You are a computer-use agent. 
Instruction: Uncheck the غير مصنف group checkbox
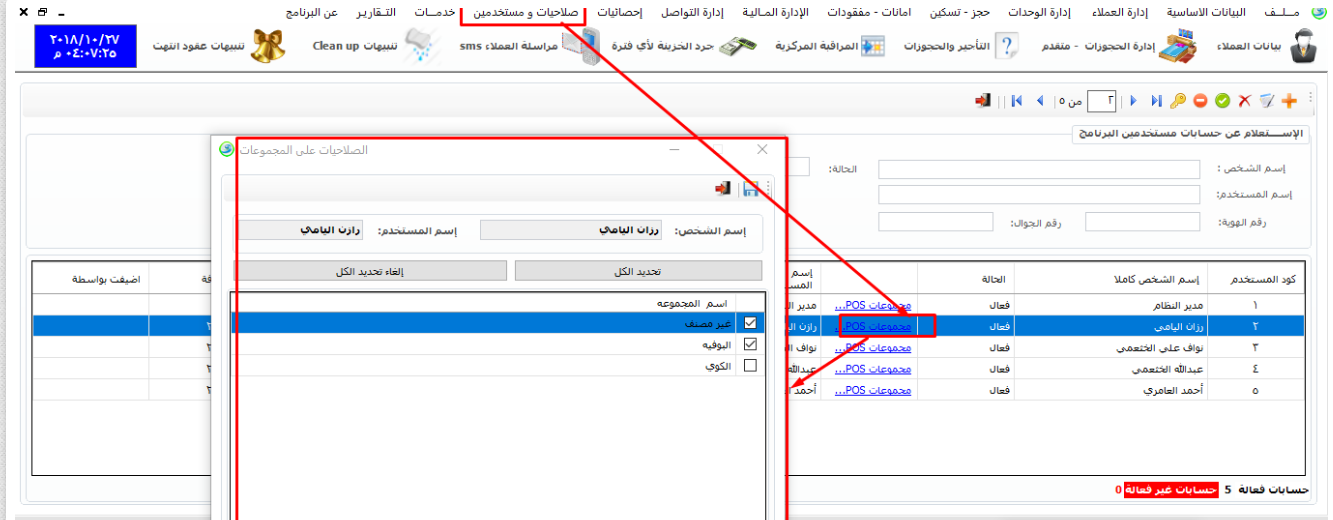tap(750, 323)
